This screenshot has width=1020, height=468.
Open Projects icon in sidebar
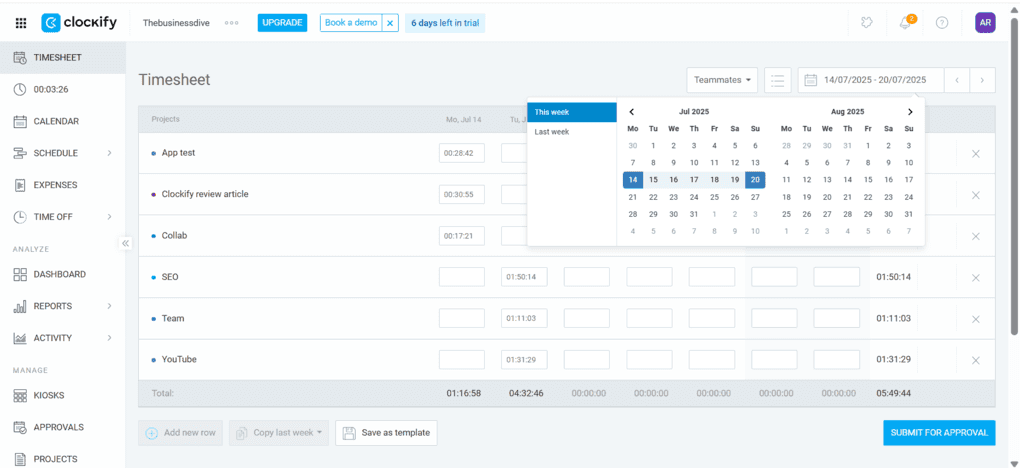(20, 459)
